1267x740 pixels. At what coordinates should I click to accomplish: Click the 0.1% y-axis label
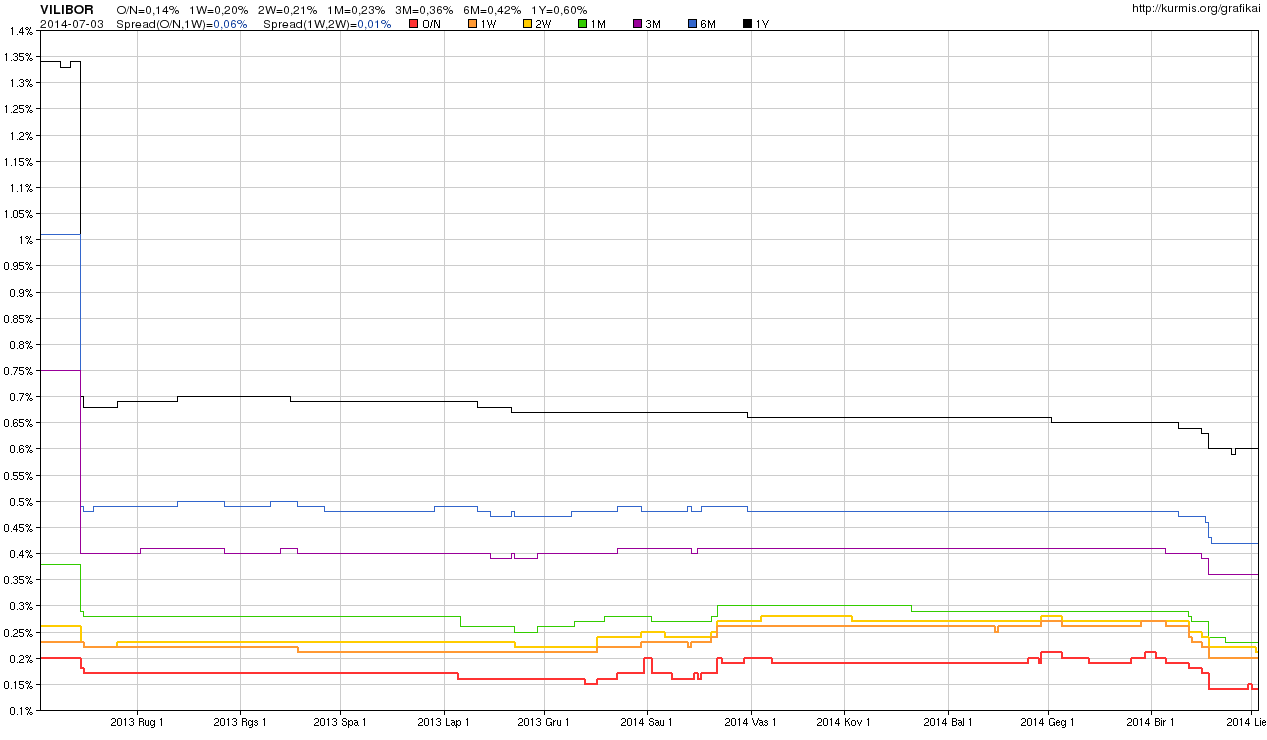click(21, 710)
